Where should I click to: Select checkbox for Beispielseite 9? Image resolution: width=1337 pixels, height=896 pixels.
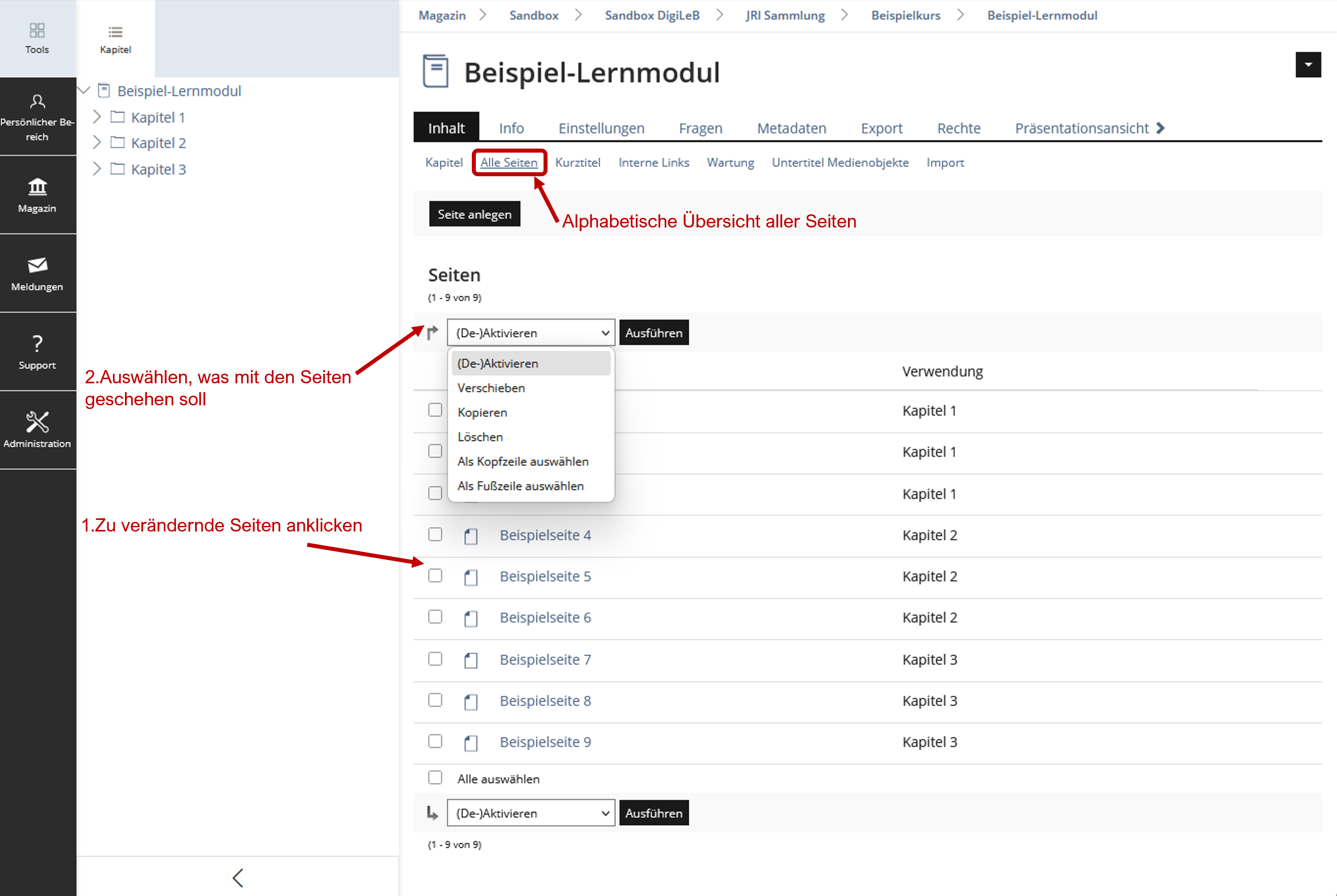435,741
